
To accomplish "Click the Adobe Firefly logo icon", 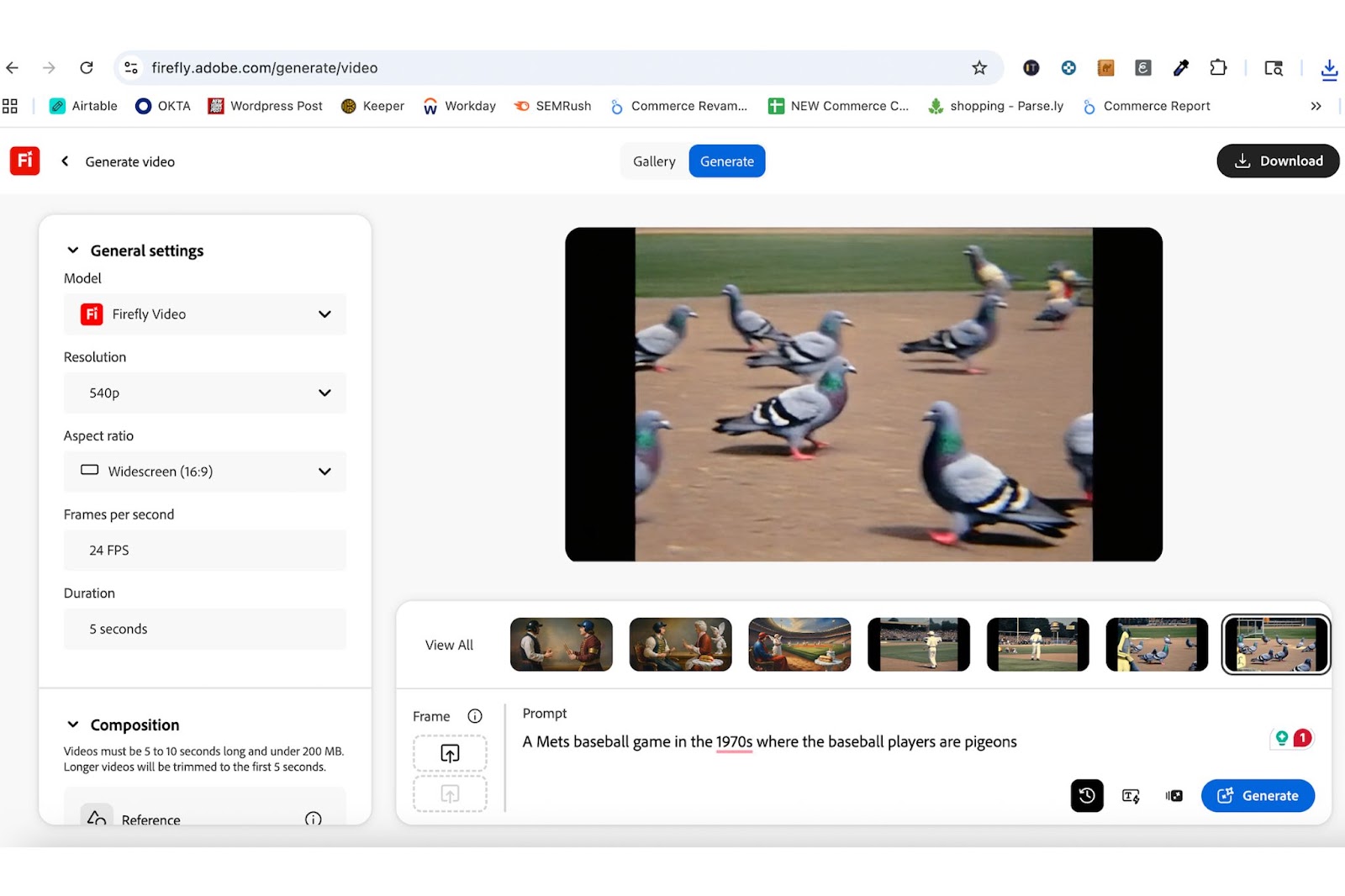I will click(x=24, y=161).
